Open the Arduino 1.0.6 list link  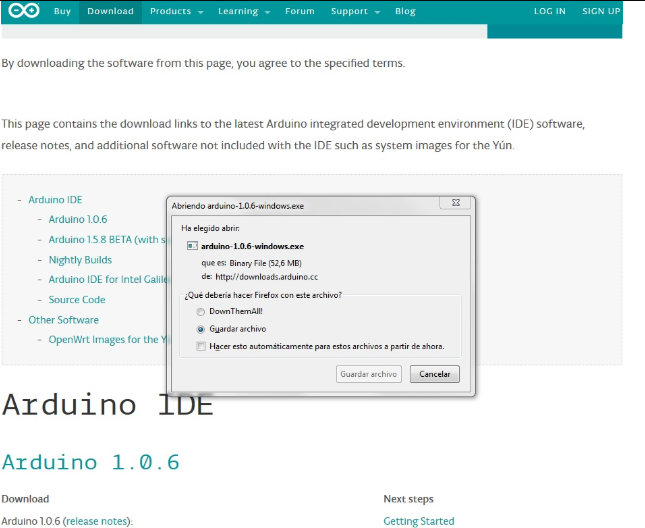tap(78, 220)
